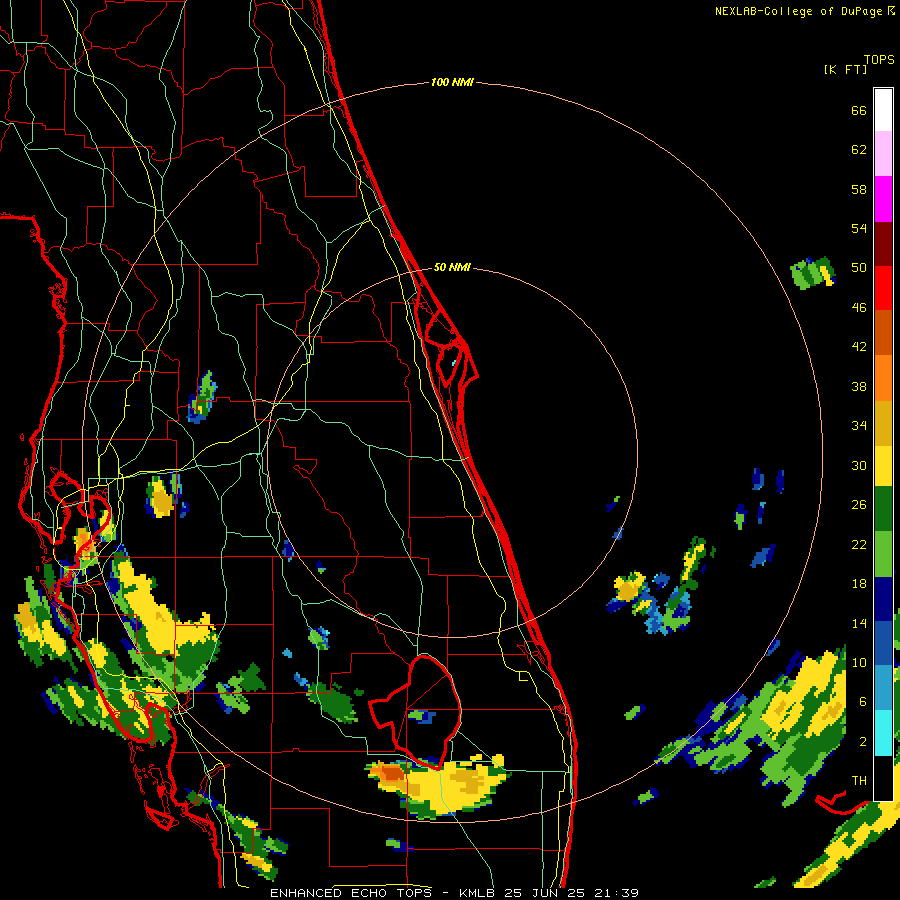Click the 66 value on color scale

coord(859,111)
